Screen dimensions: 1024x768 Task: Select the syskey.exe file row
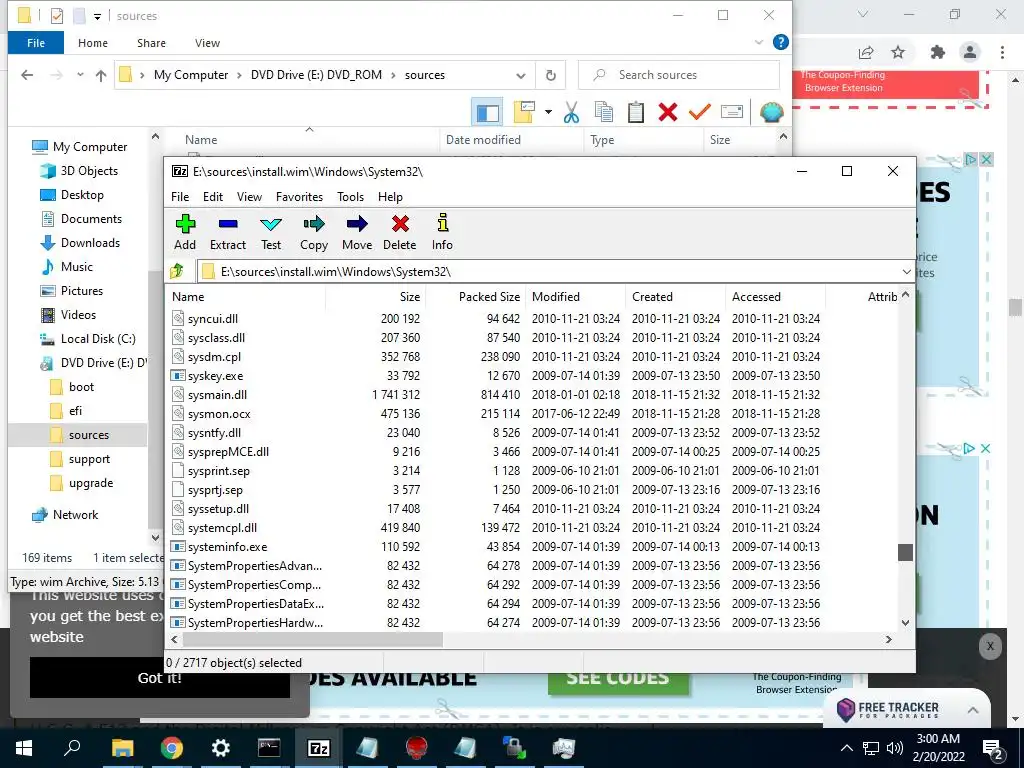click(x=496, y=376)
